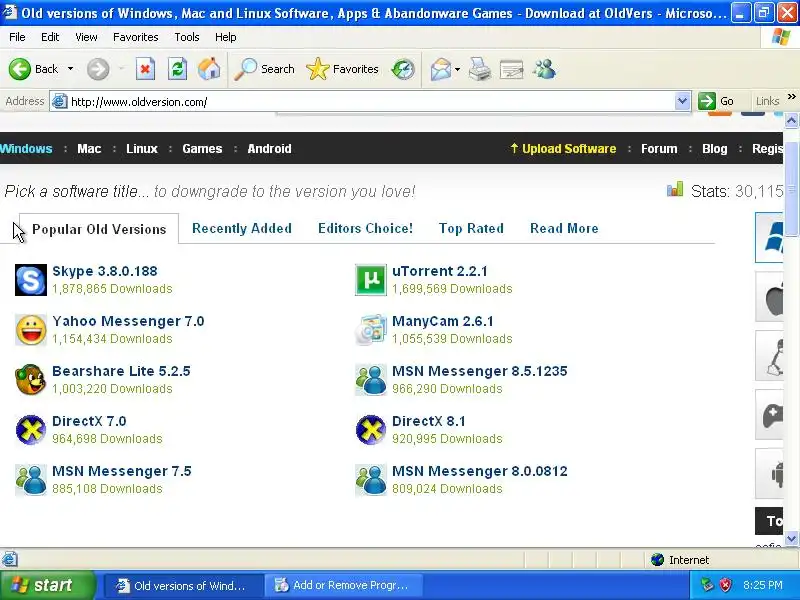Click the Stop page loading icon
800x600 pixels.
coord(145,69)
